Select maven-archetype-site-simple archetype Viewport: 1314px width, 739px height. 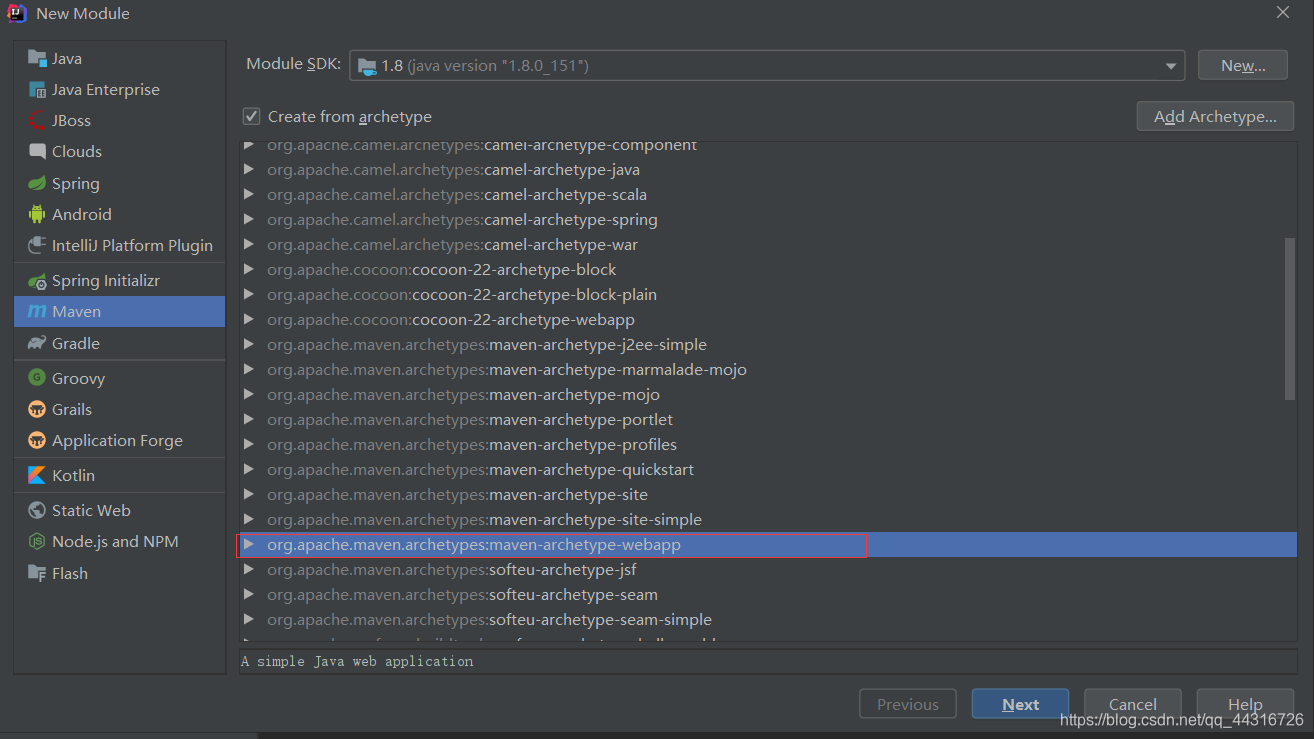(767, 520)
